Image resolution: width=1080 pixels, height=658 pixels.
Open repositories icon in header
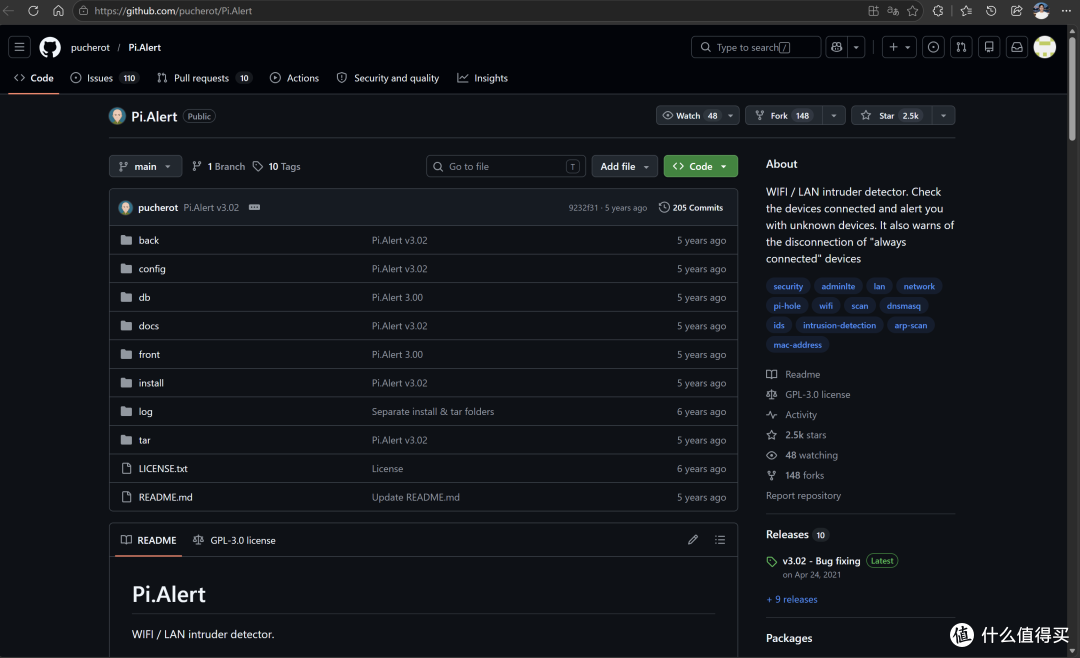[x=989, y=47]
